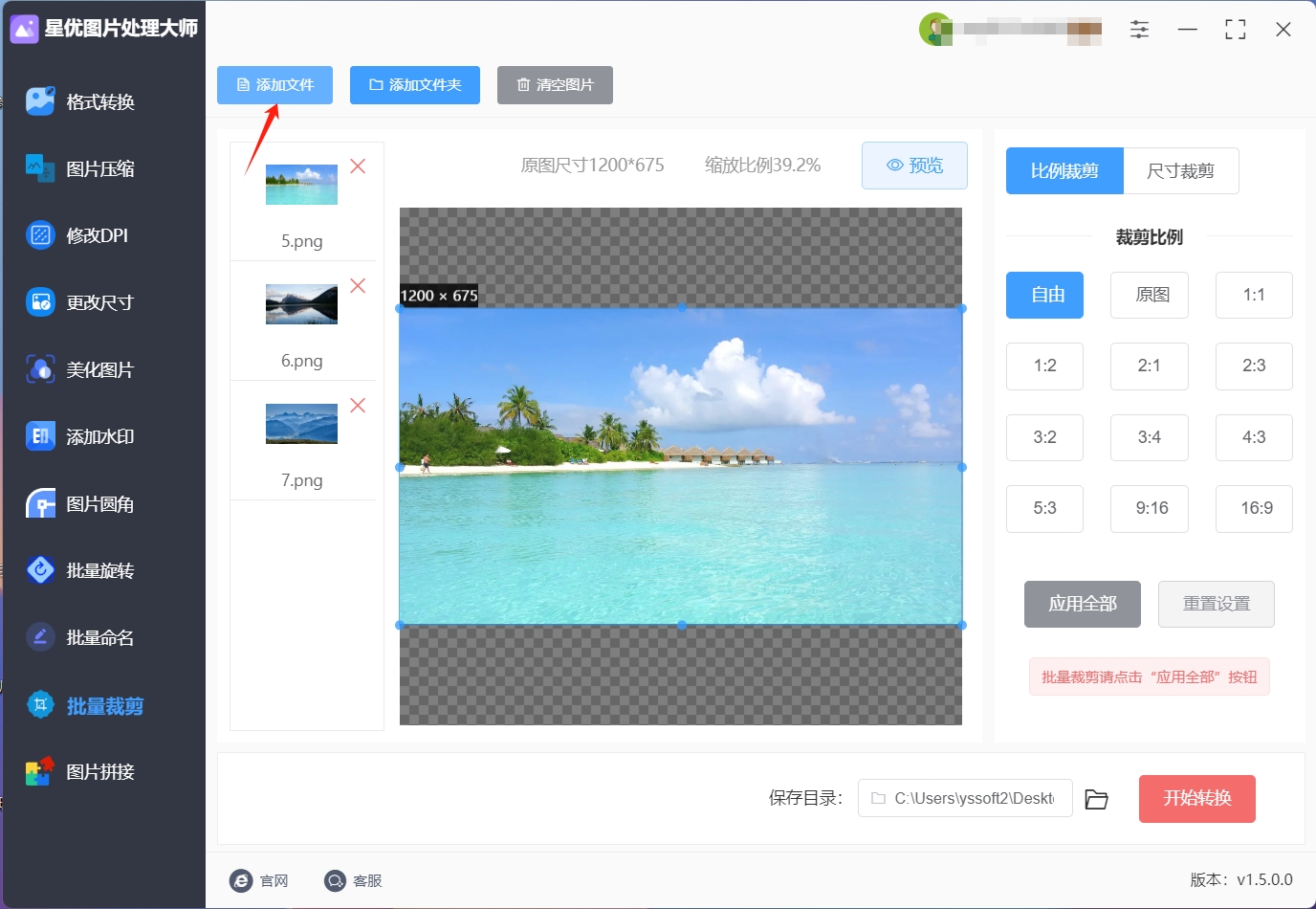Screen dimensions: 1316x909
Task: Click the 预览 preview button
Action: pyautogui.click(x=914, y=166)
